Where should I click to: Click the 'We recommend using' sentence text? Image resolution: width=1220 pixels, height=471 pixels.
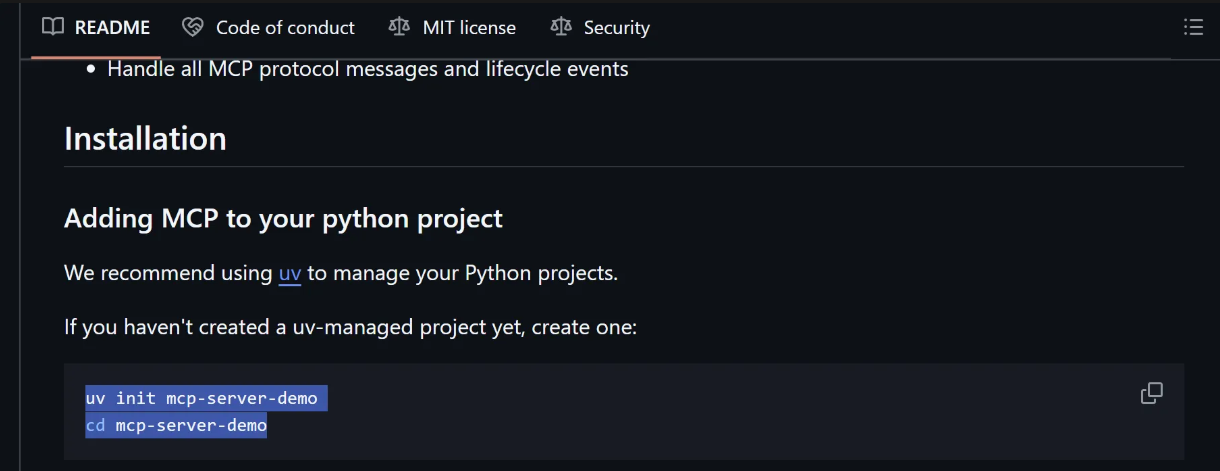[x=168, y=273]
